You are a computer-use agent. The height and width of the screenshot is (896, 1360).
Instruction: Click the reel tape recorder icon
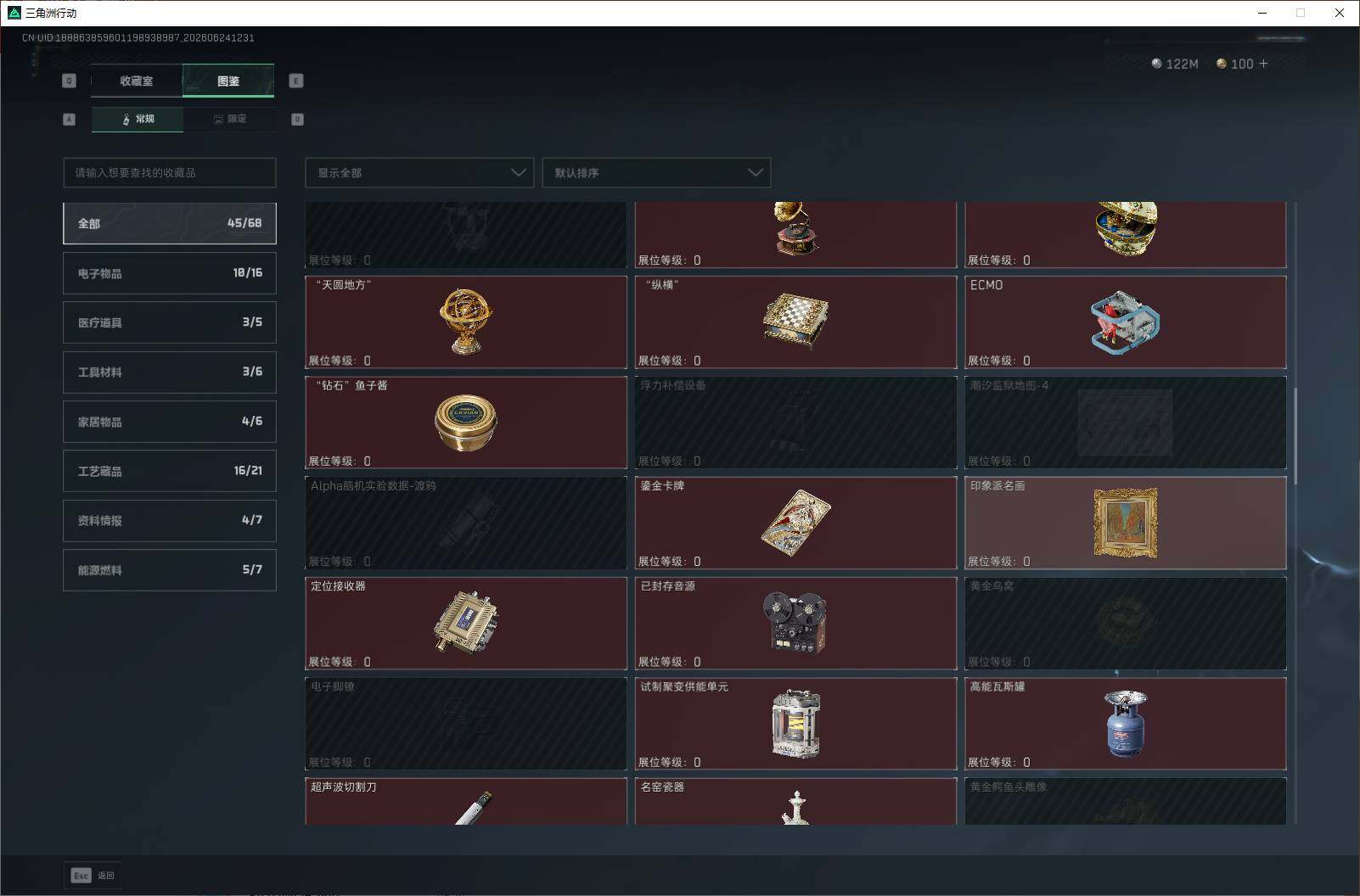coord(795,622)
